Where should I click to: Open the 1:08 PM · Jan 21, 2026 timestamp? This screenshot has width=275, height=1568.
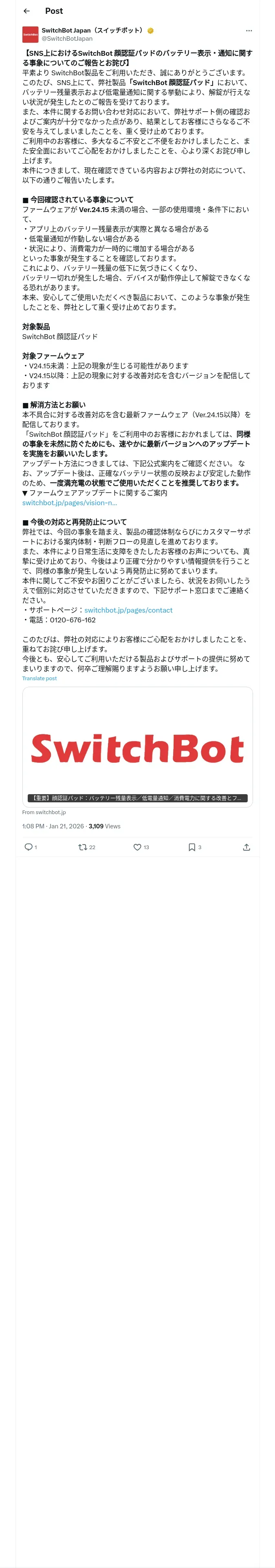[x=53, y=826]
